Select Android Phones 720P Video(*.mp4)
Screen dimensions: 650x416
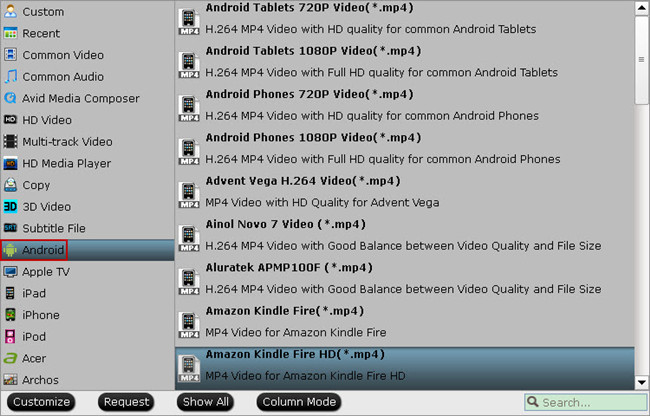tap(405, 105)
